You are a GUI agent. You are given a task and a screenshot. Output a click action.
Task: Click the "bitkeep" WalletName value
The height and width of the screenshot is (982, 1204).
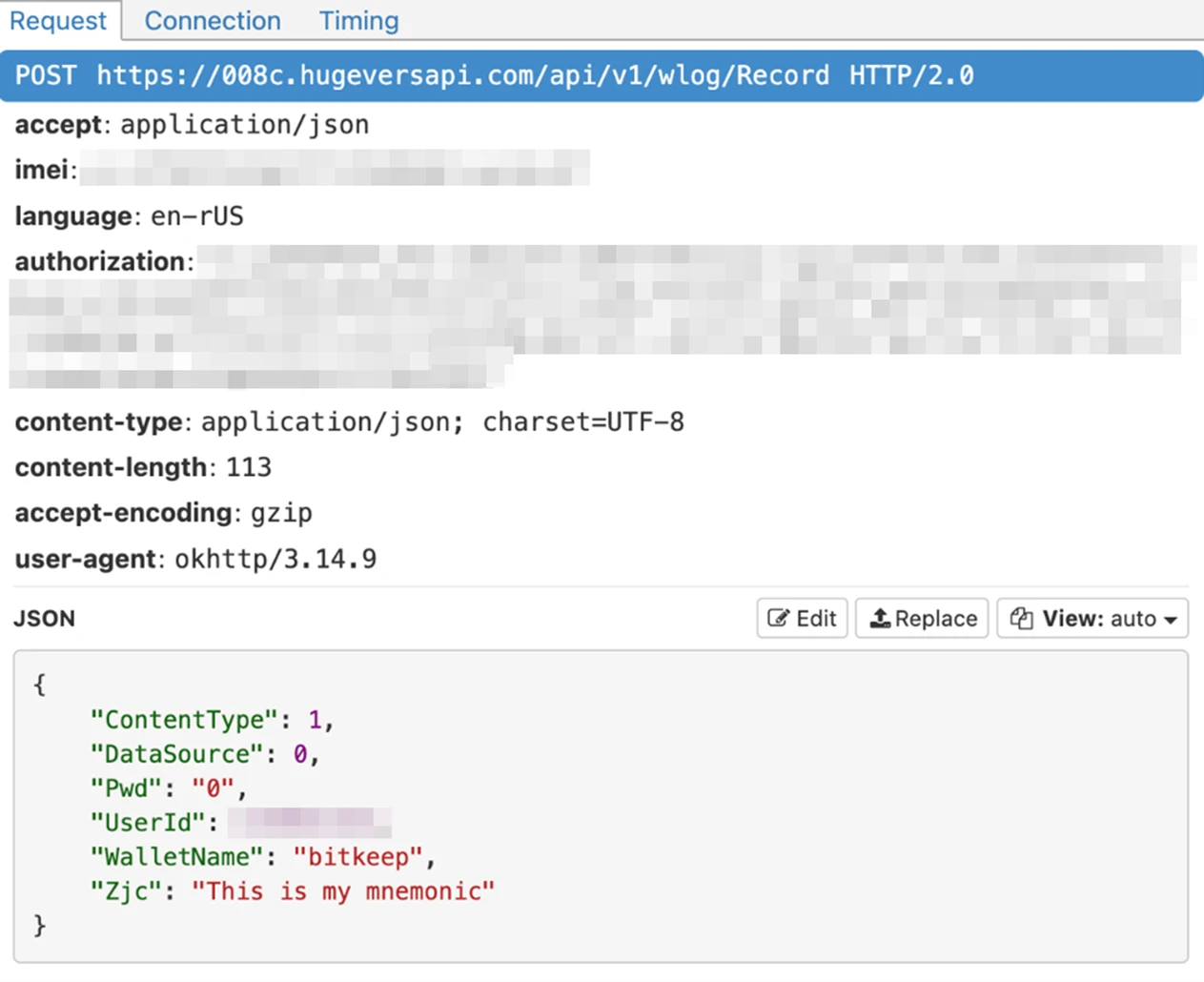[357, 857]
